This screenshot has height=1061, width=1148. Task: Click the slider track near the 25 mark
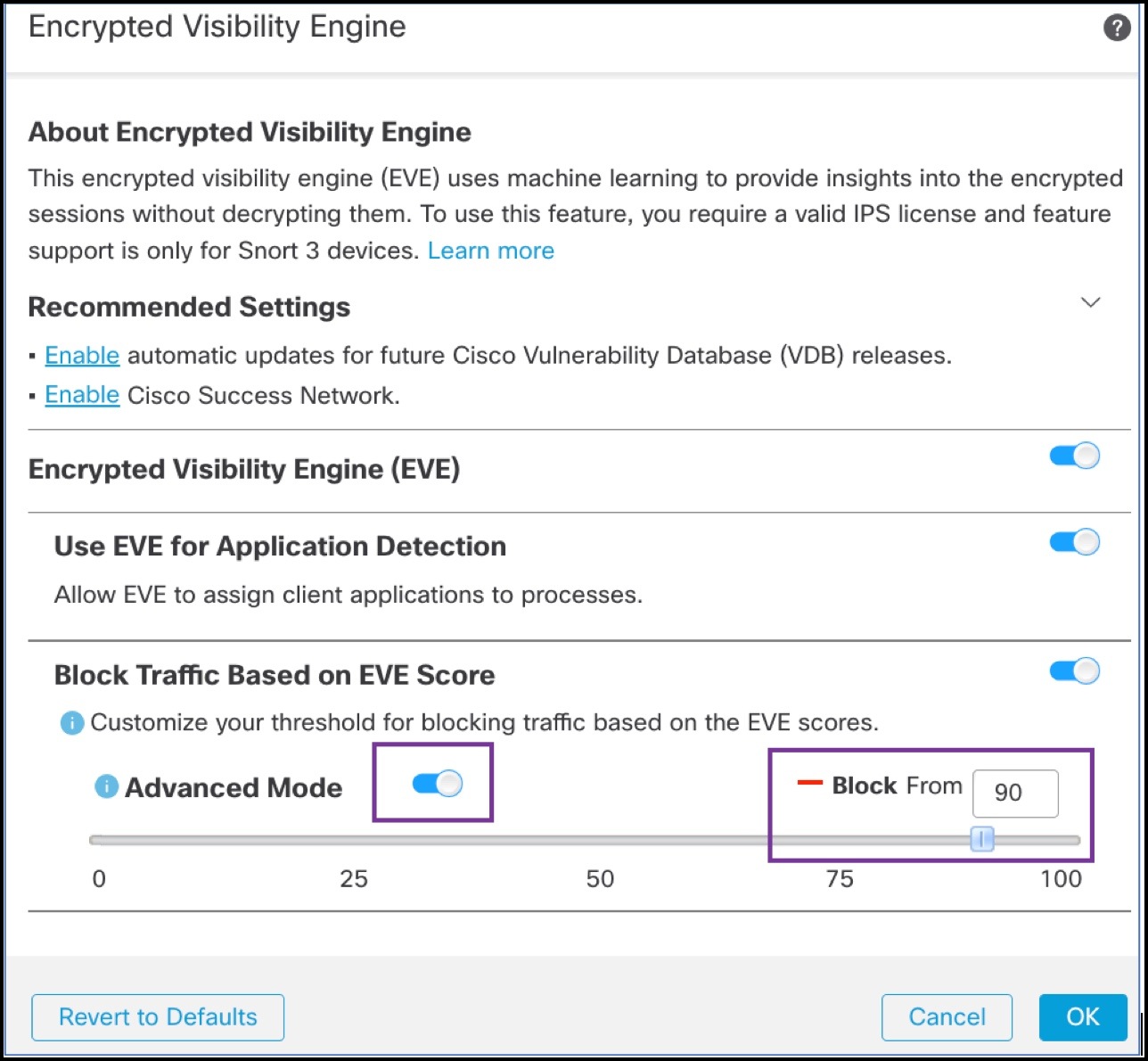pos(354,838)
